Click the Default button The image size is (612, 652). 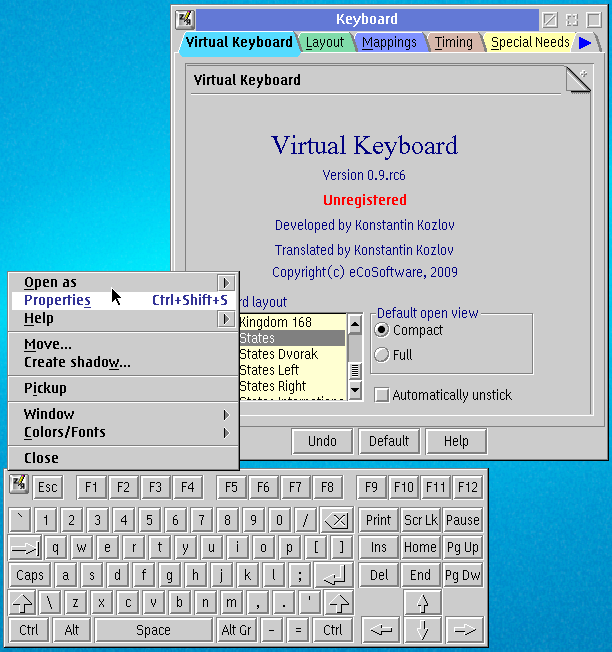389,441
